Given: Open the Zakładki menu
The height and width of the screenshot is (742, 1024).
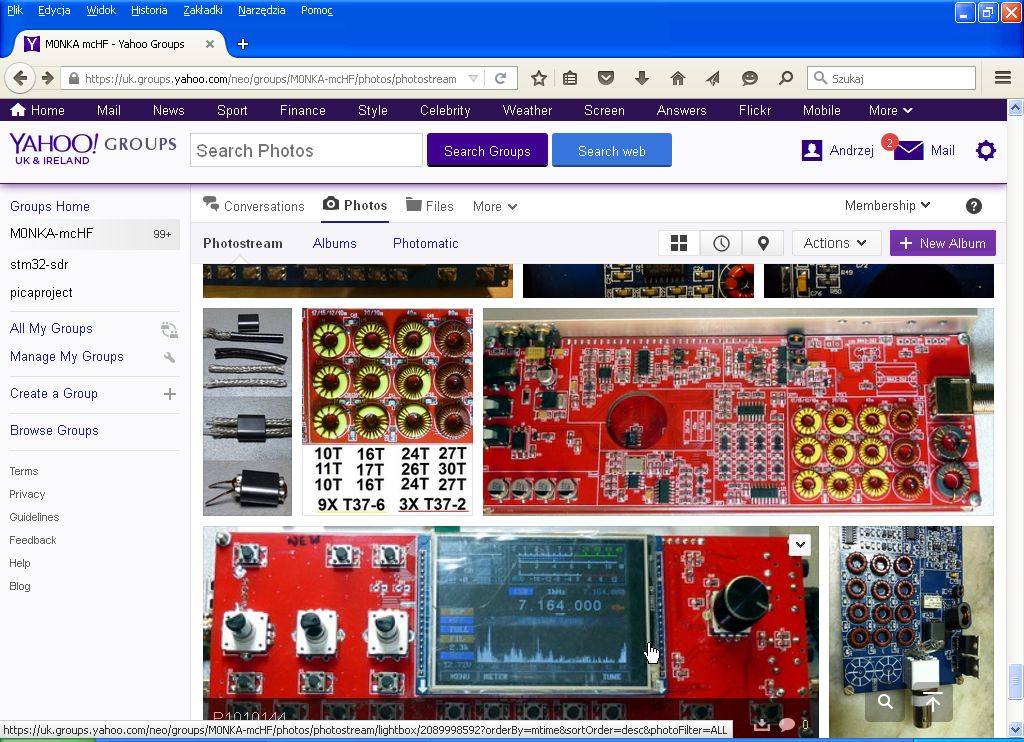Looking at the screenshot, I should click(x=203, y=10).
